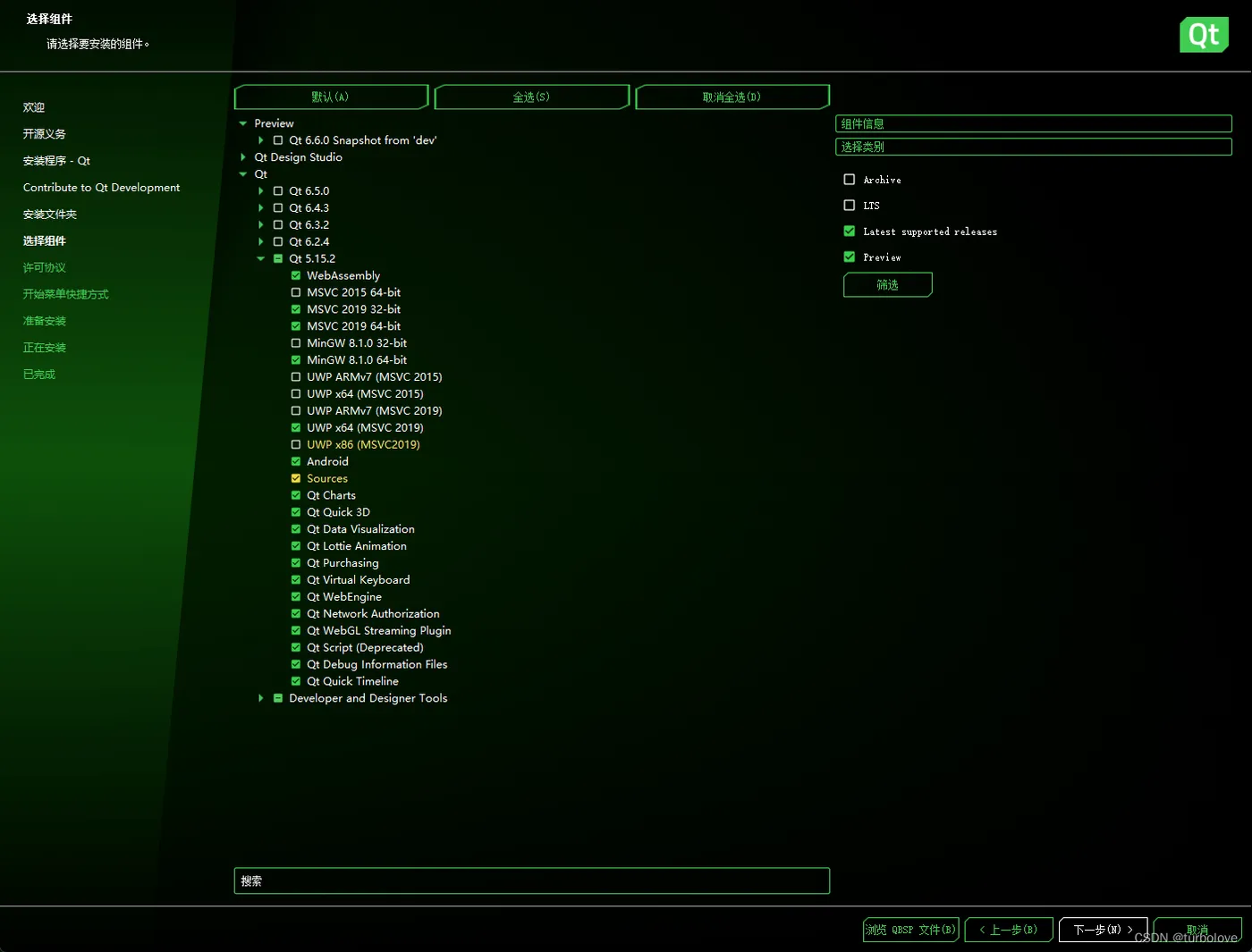Image resolution: width=1252 pixels, height=952 pixels.
Task: Expand the Qt 6.3.2 node
Action: (x=261, y=225)
